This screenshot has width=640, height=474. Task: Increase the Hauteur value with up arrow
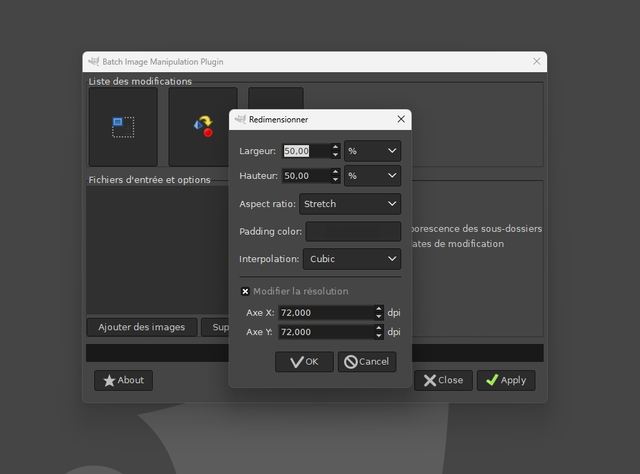tap(336, 172)
